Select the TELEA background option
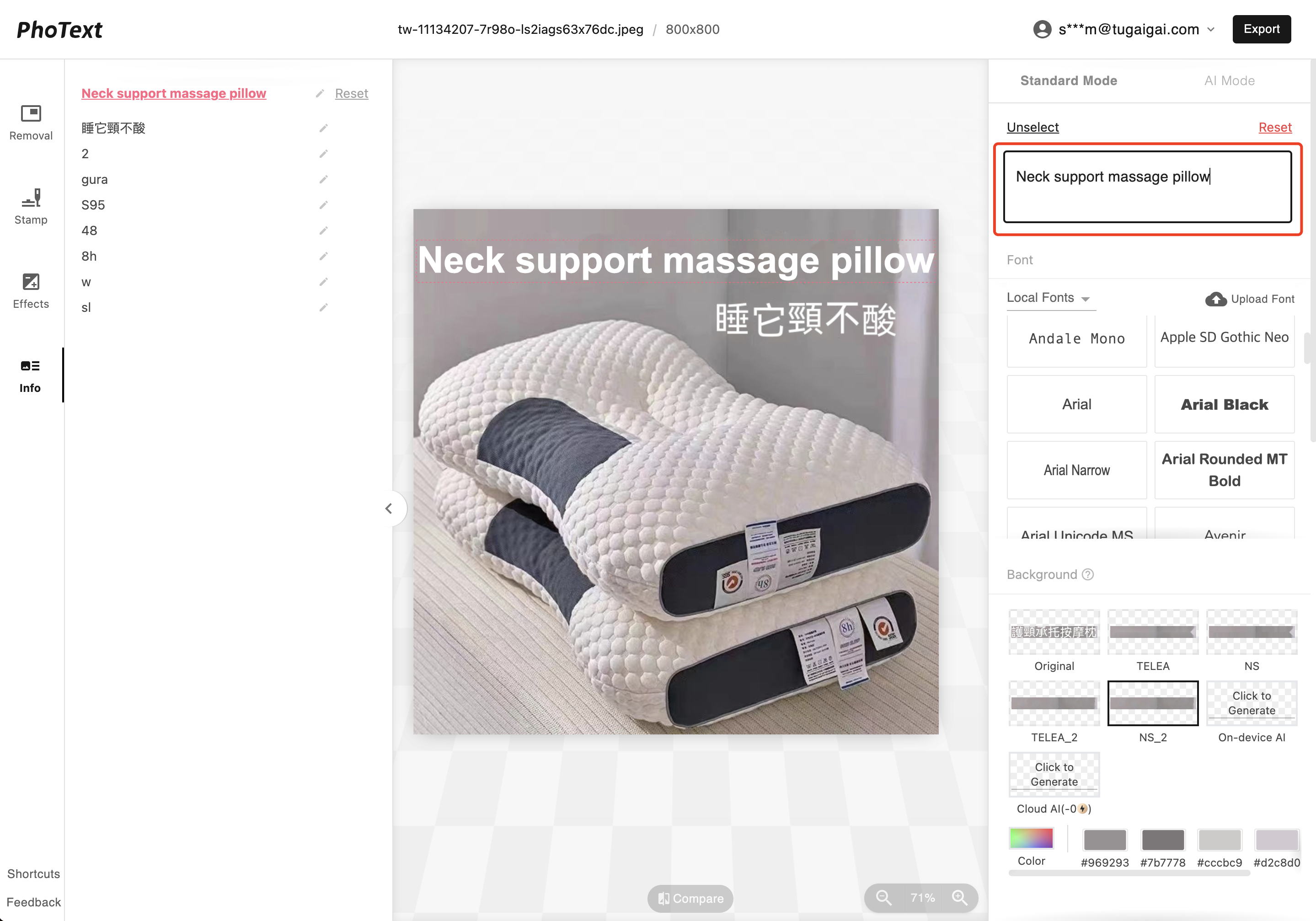Image resolution: width=1316 pixels, height=921 pixels. click(1152, 632)
